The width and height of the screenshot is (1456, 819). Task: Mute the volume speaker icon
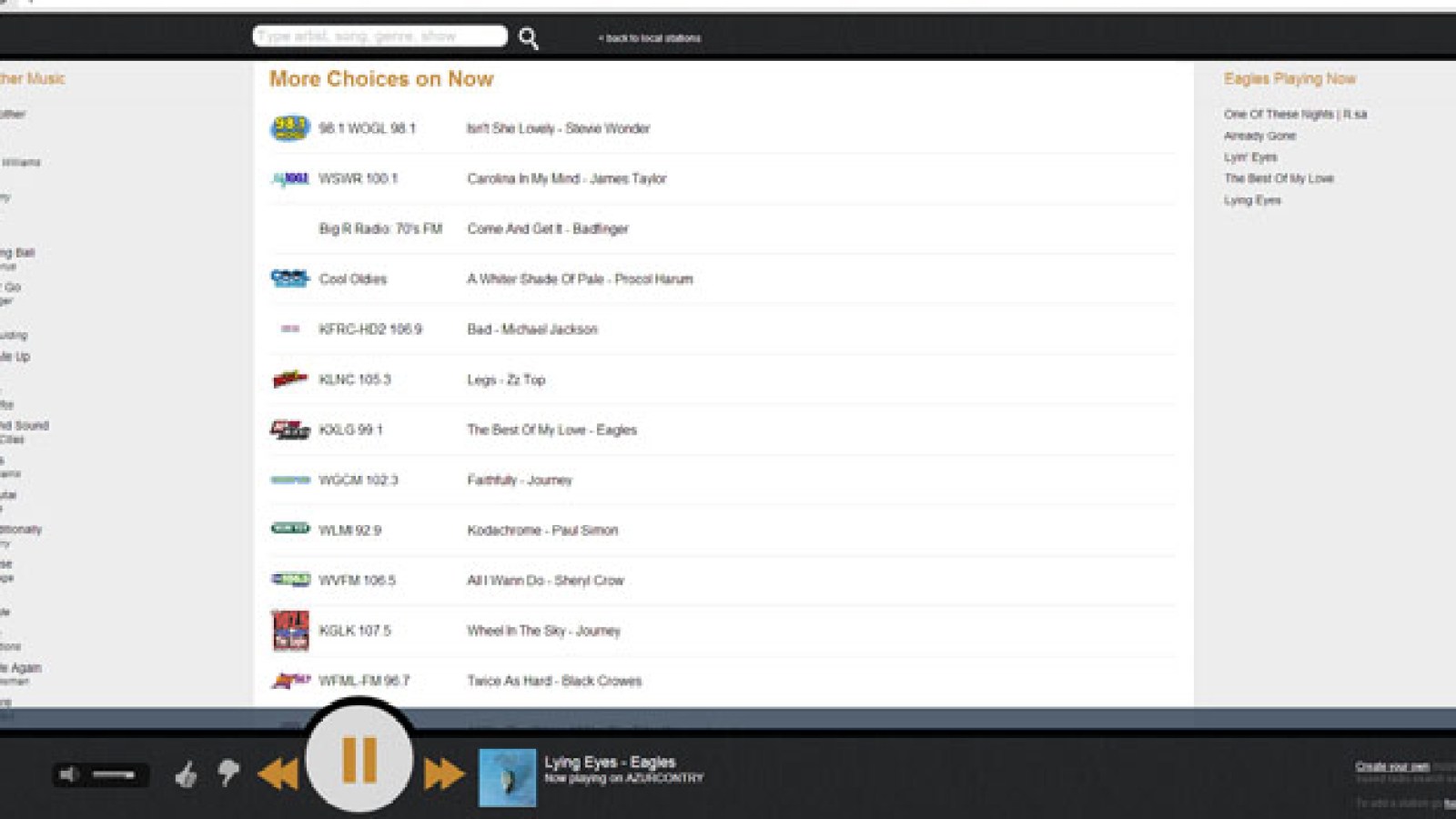point(68,774)
